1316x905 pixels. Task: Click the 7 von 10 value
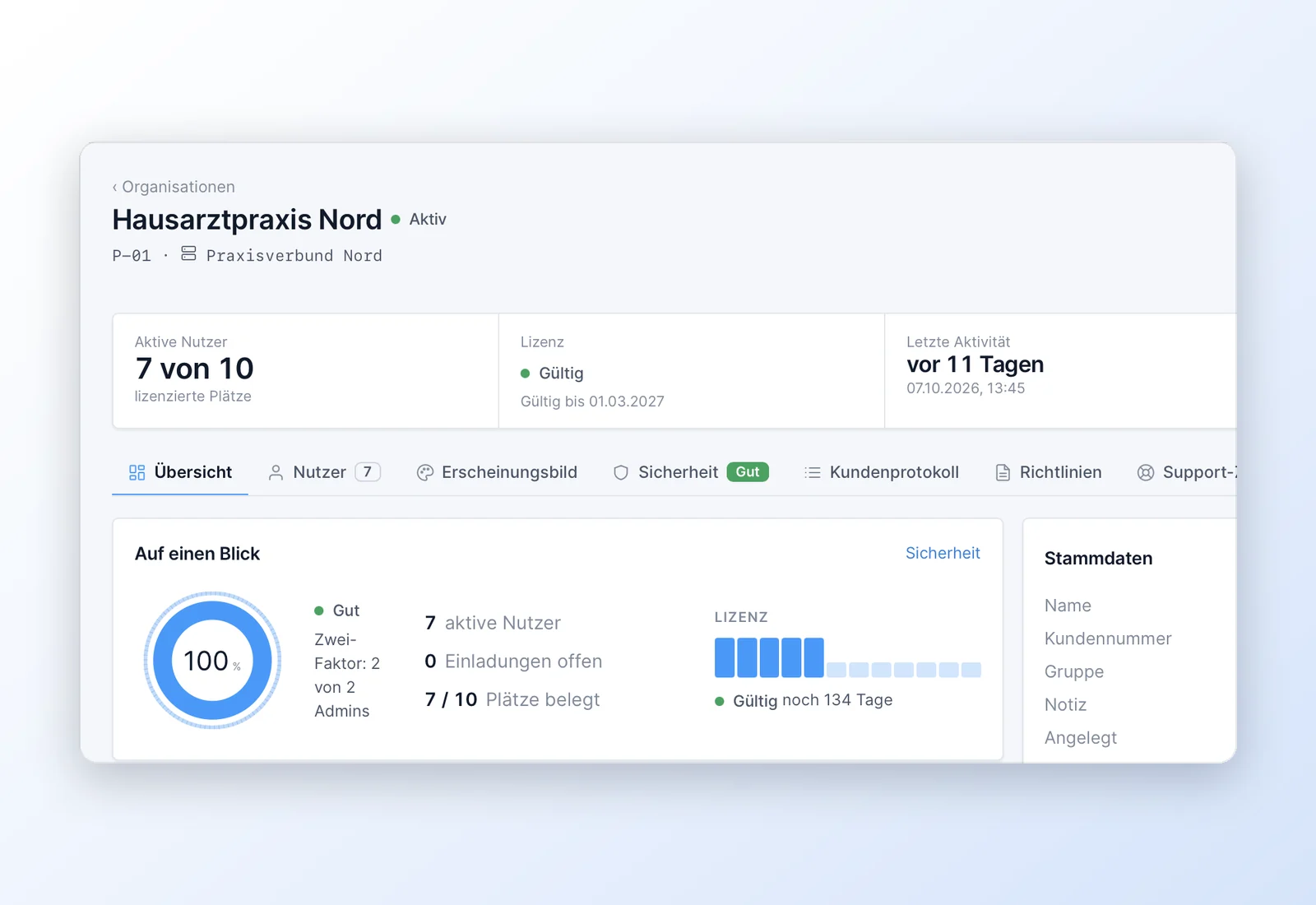pos(195,369)
